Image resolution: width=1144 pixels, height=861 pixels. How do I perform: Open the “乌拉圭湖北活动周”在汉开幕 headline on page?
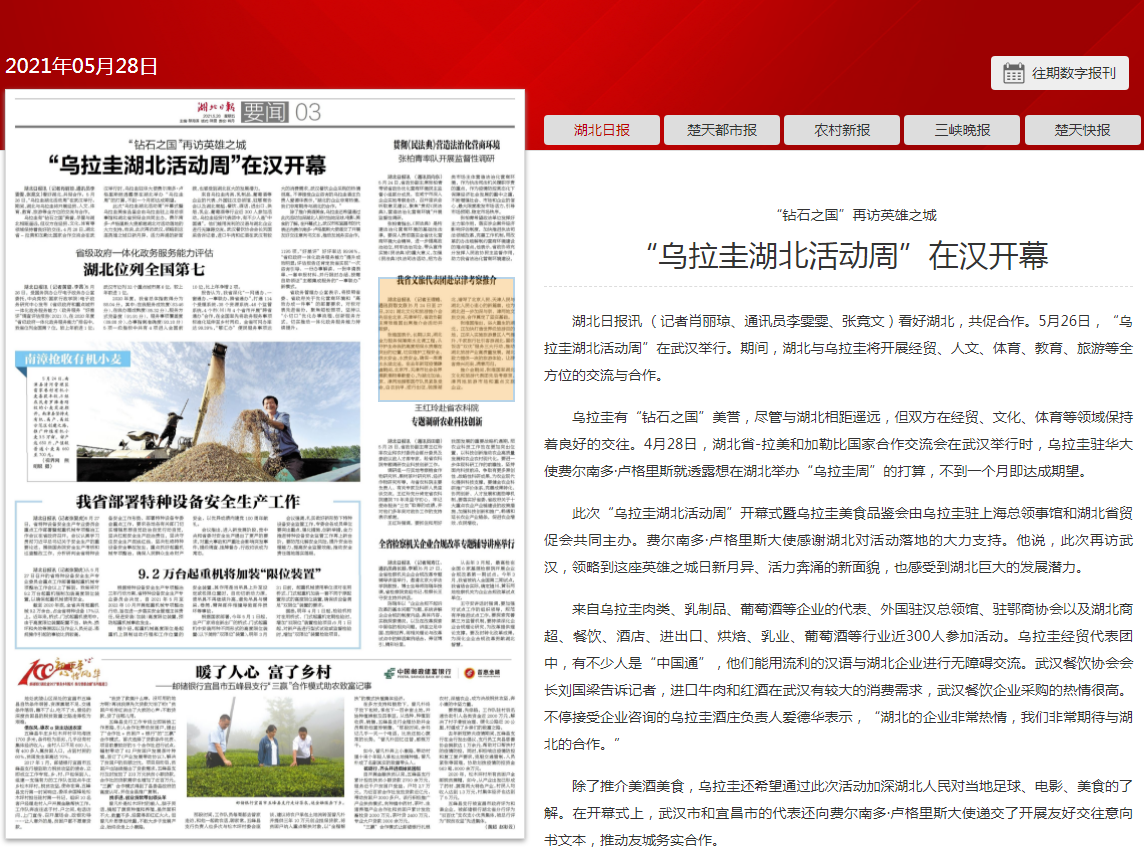(189, 164)
